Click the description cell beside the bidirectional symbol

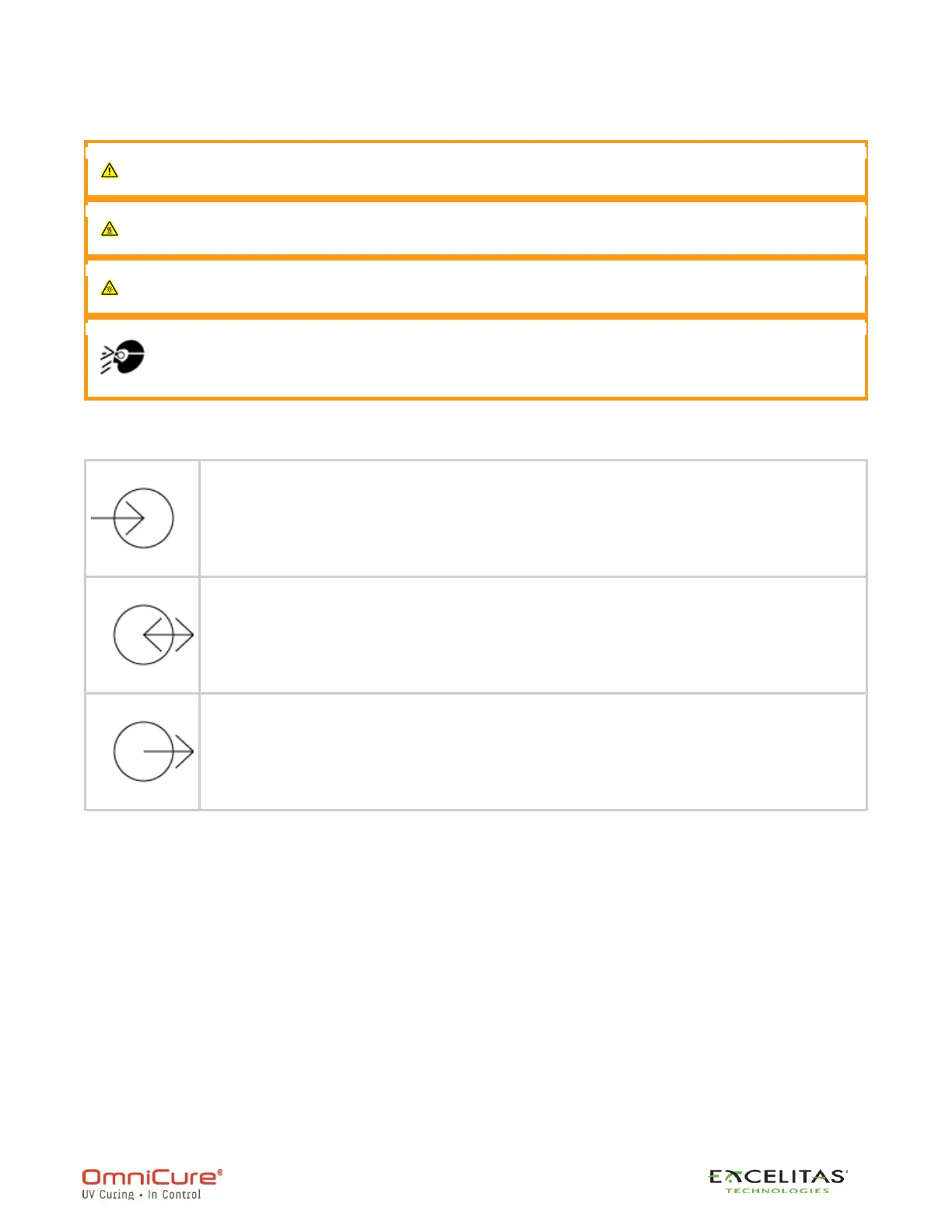pos(533,635)
